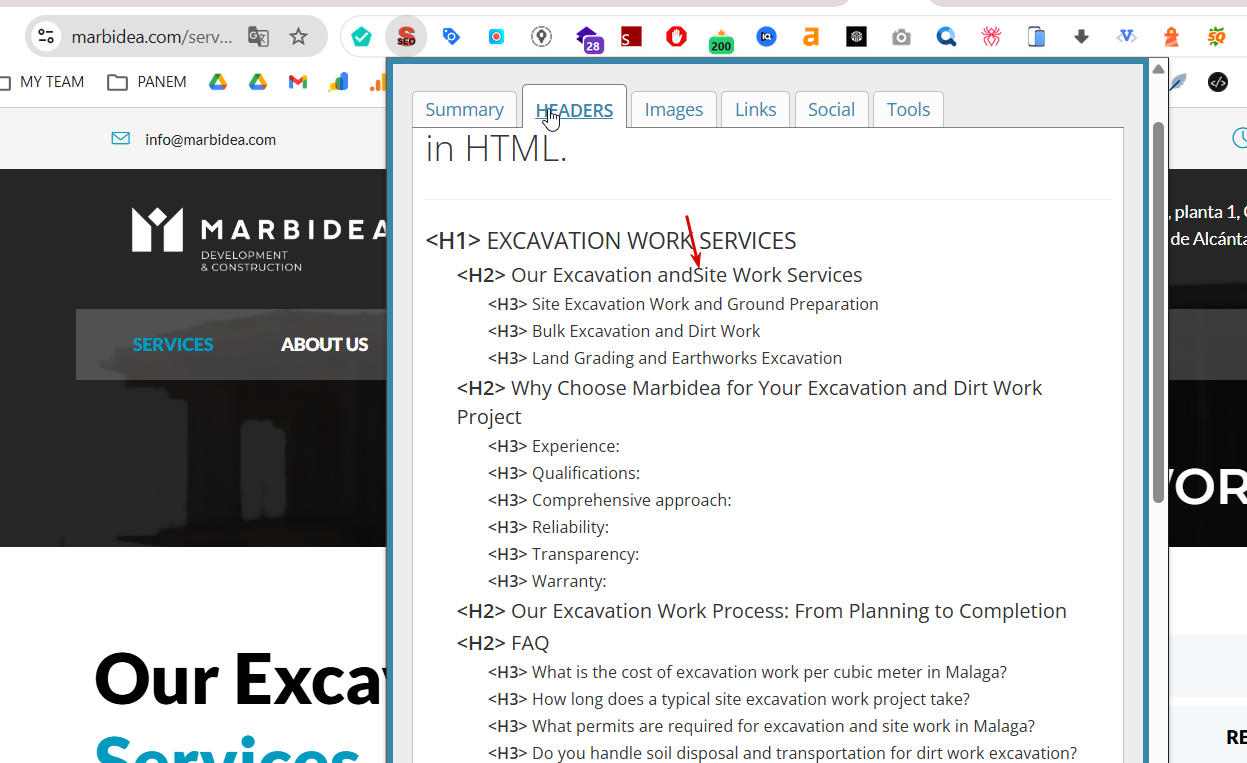The image size is (1247, 763).
Task: Select the HEADERS tab
Action: click(574, 109)
